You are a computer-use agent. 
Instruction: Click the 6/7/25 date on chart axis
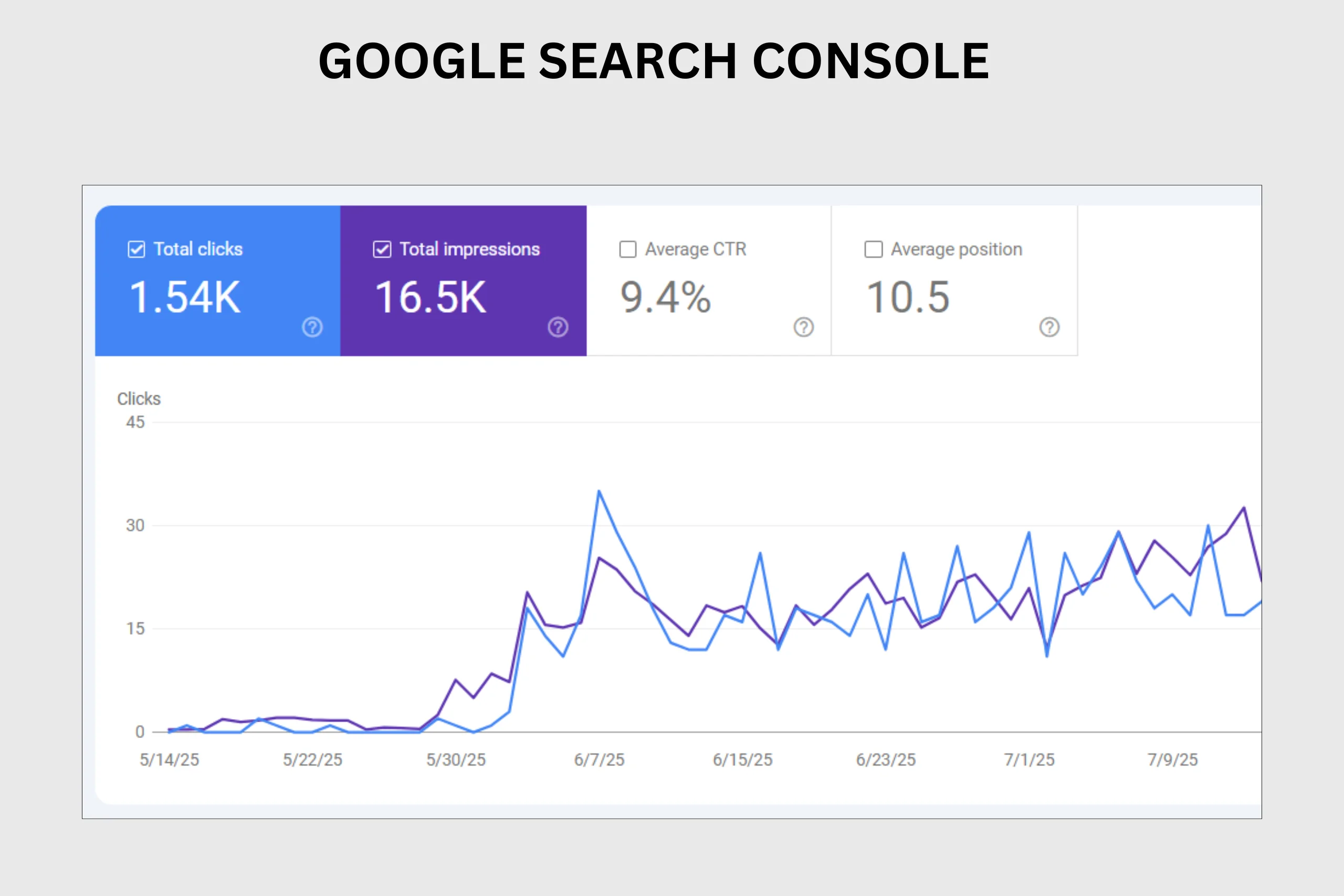tap(599, 760)
